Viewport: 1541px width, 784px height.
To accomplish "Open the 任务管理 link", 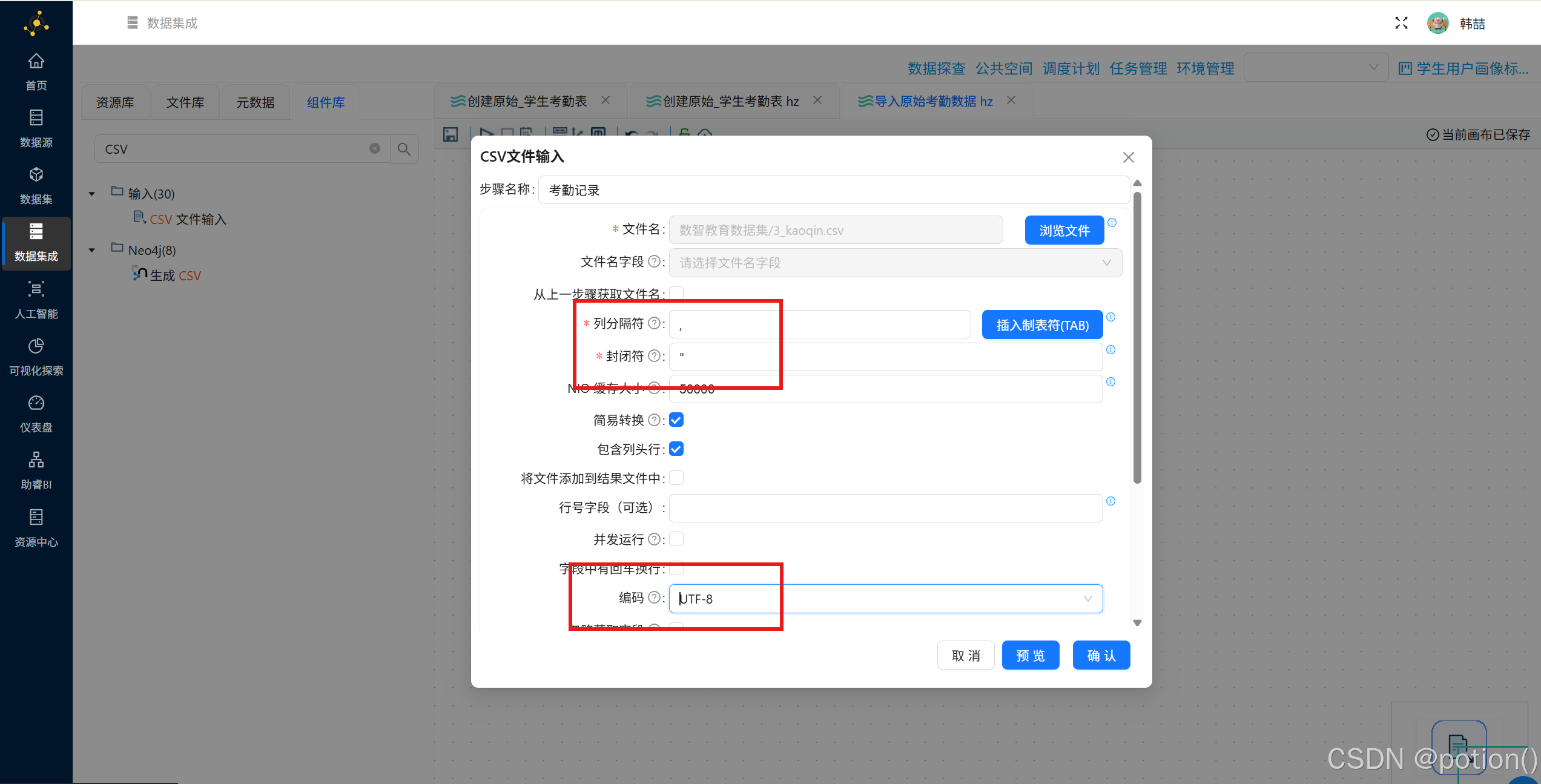I will point(1138,68).
